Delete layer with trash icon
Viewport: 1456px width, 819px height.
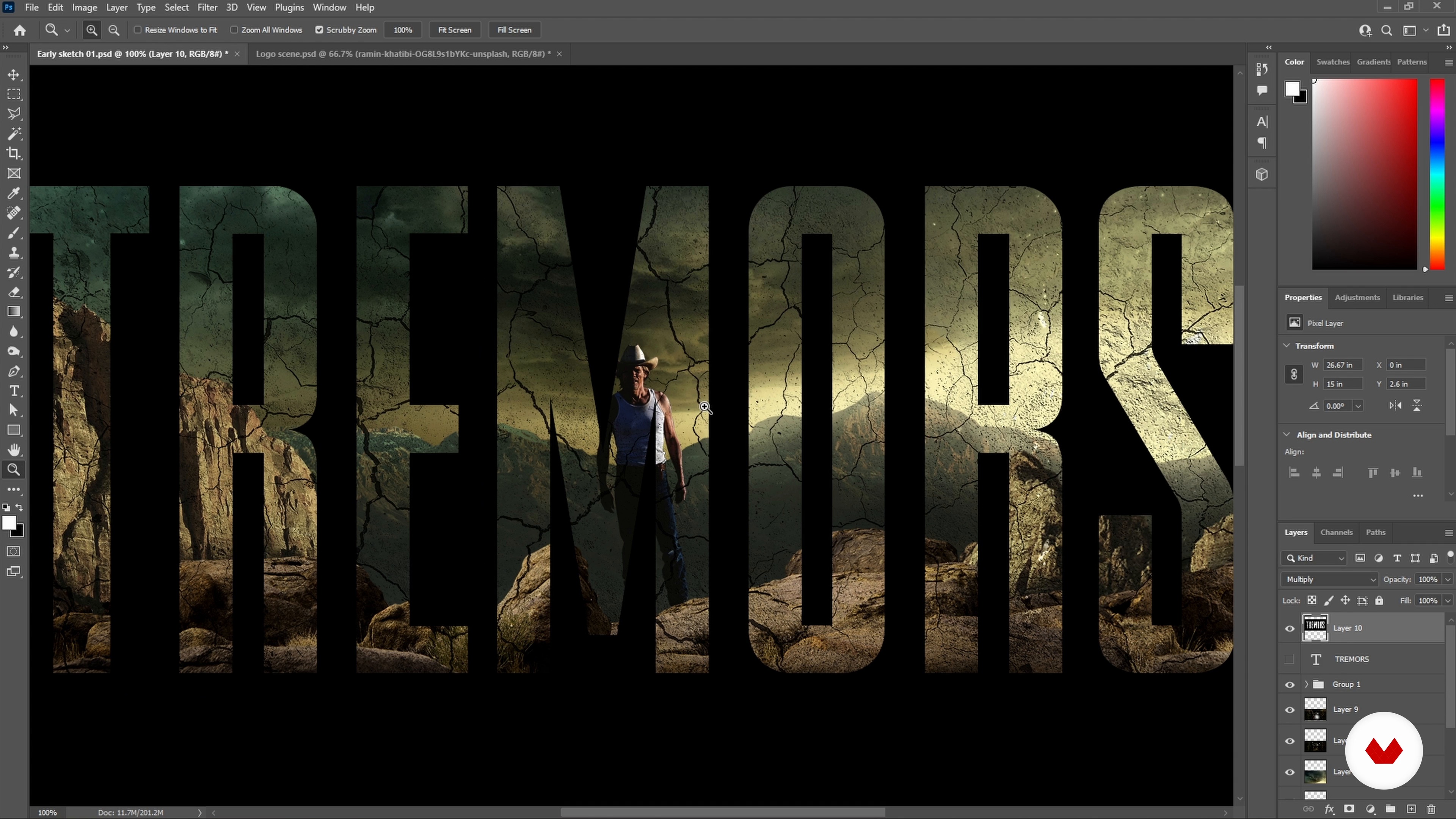1431,809
